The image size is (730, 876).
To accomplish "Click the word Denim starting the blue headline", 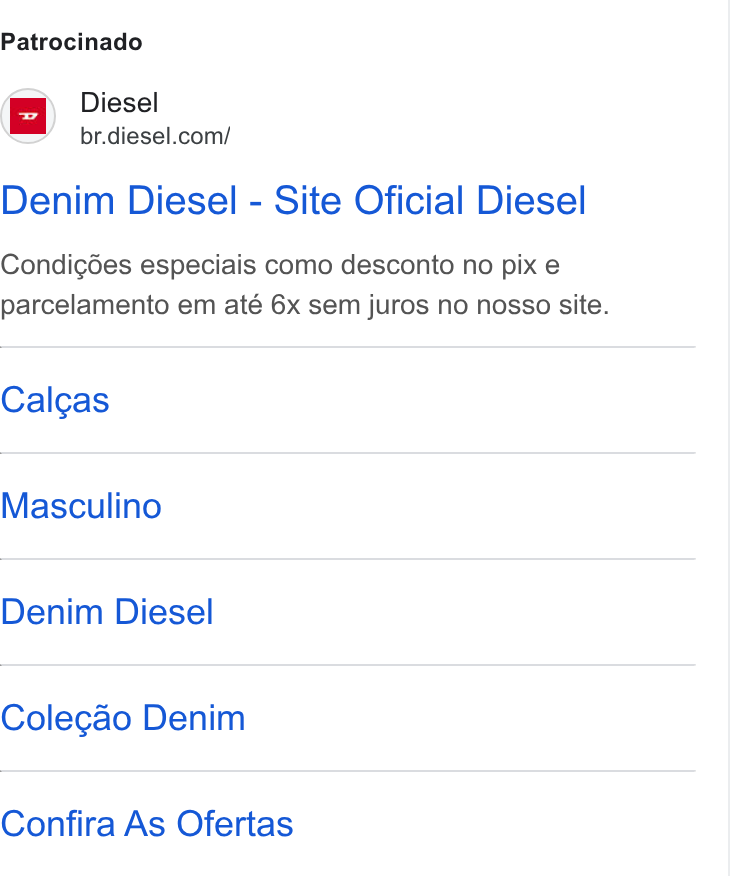I will (57, 200).
